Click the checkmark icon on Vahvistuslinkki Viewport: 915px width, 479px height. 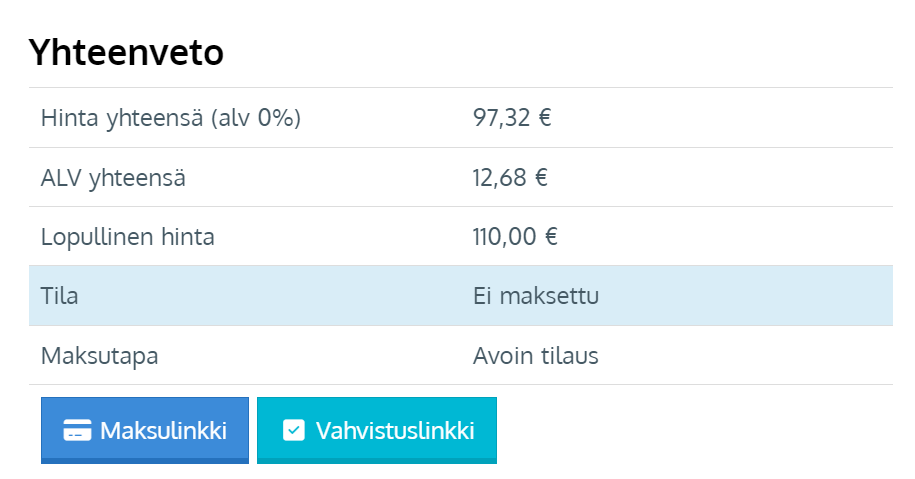coord(294,431)
